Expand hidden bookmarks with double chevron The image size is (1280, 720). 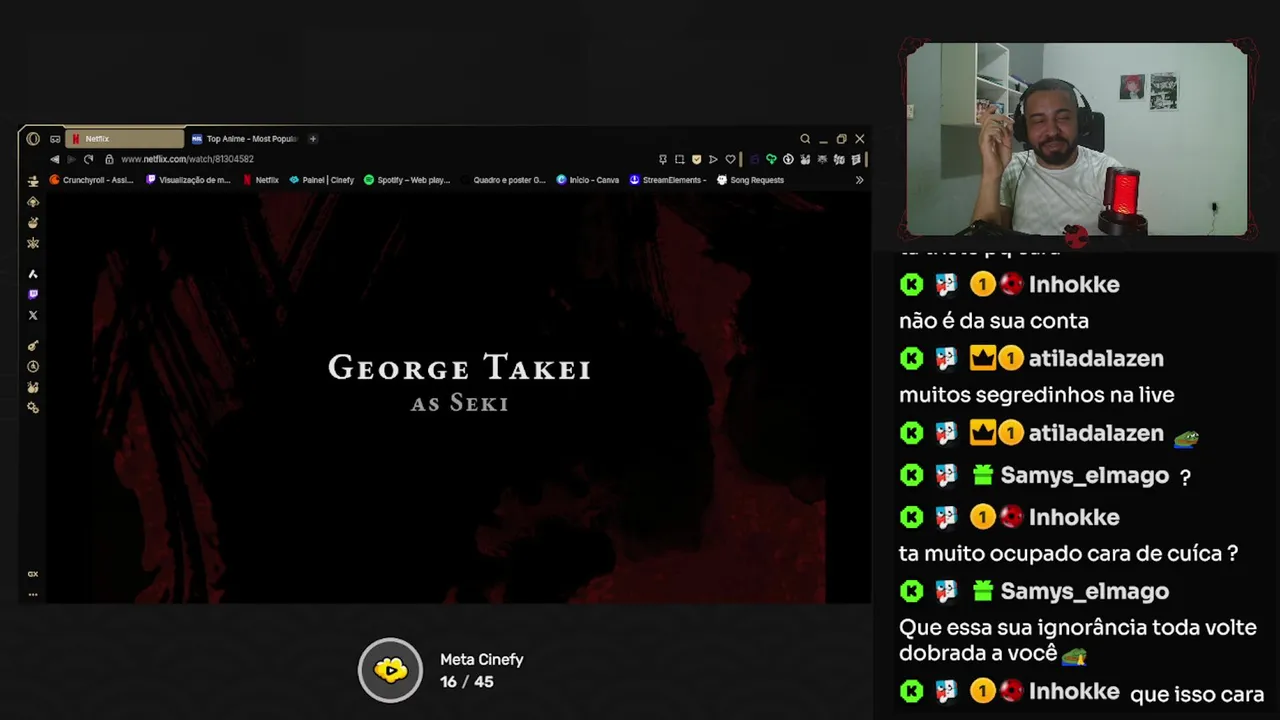(859, 180)
